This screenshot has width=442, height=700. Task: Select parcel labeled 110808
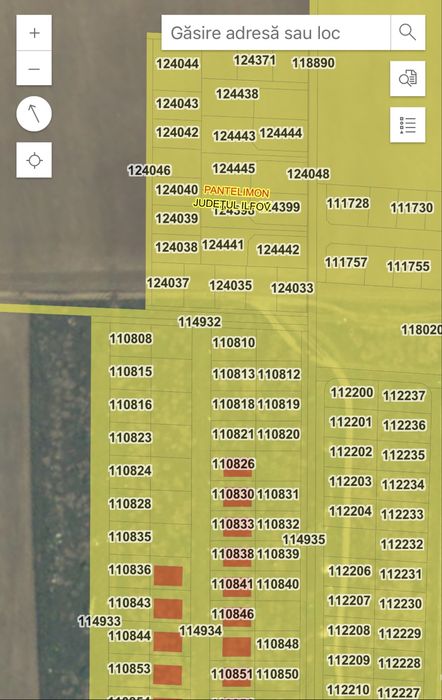[131, 339]
